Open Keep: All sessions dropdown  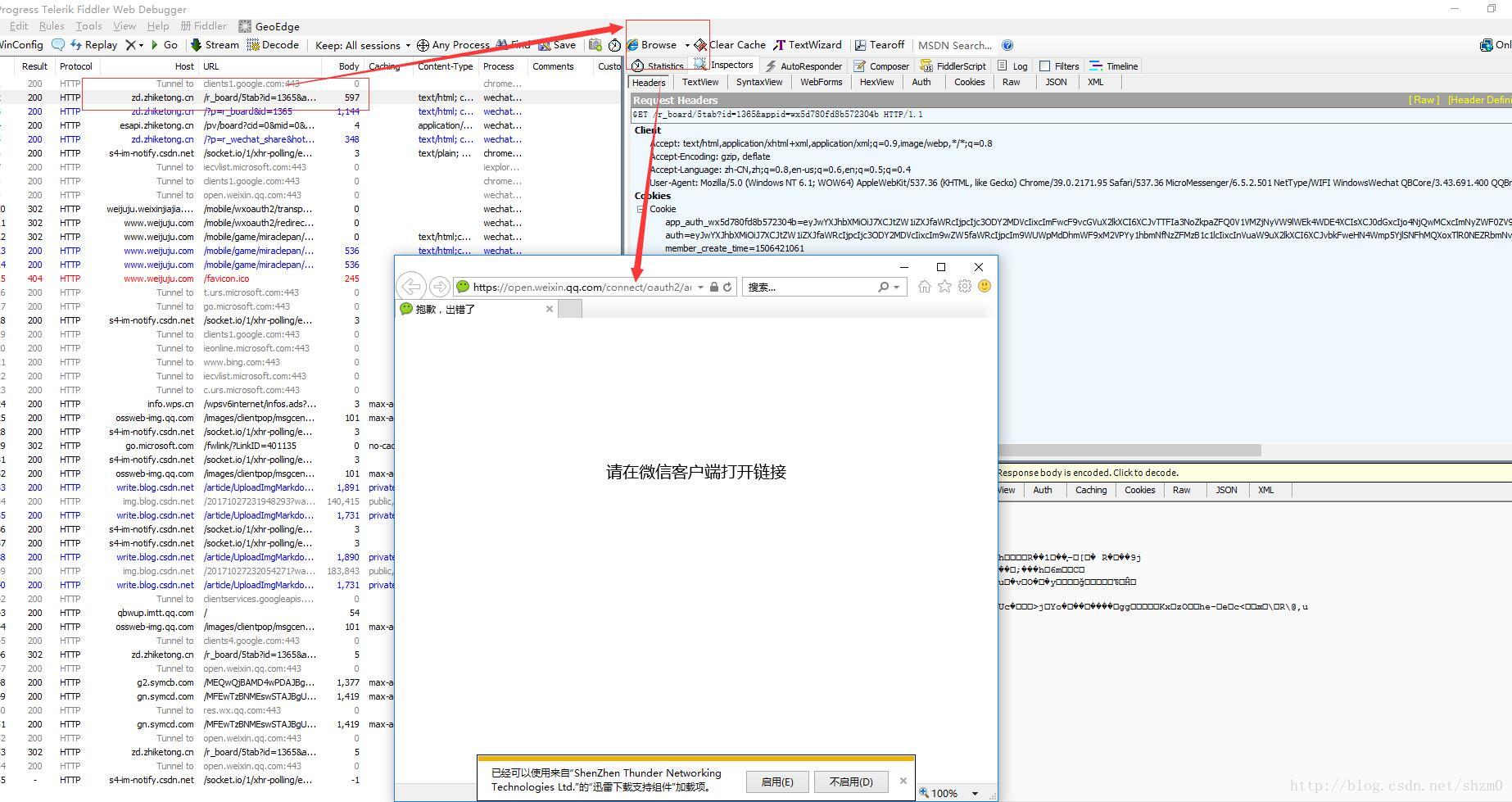[362, 45]
